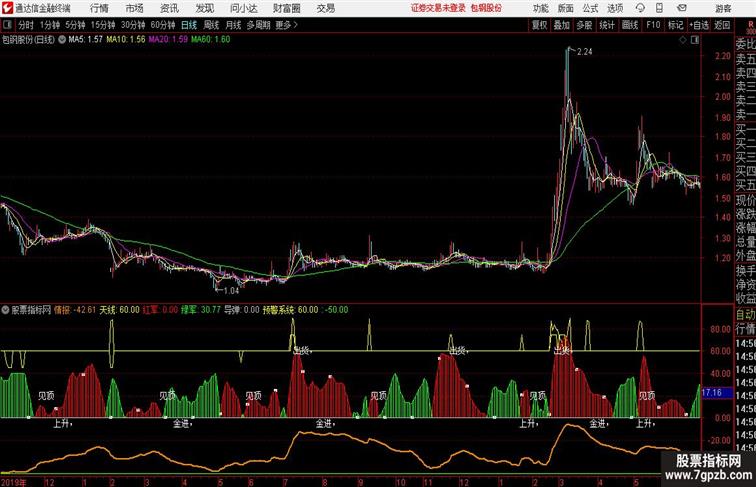Open the 市场 menu

tap(135, 8)
